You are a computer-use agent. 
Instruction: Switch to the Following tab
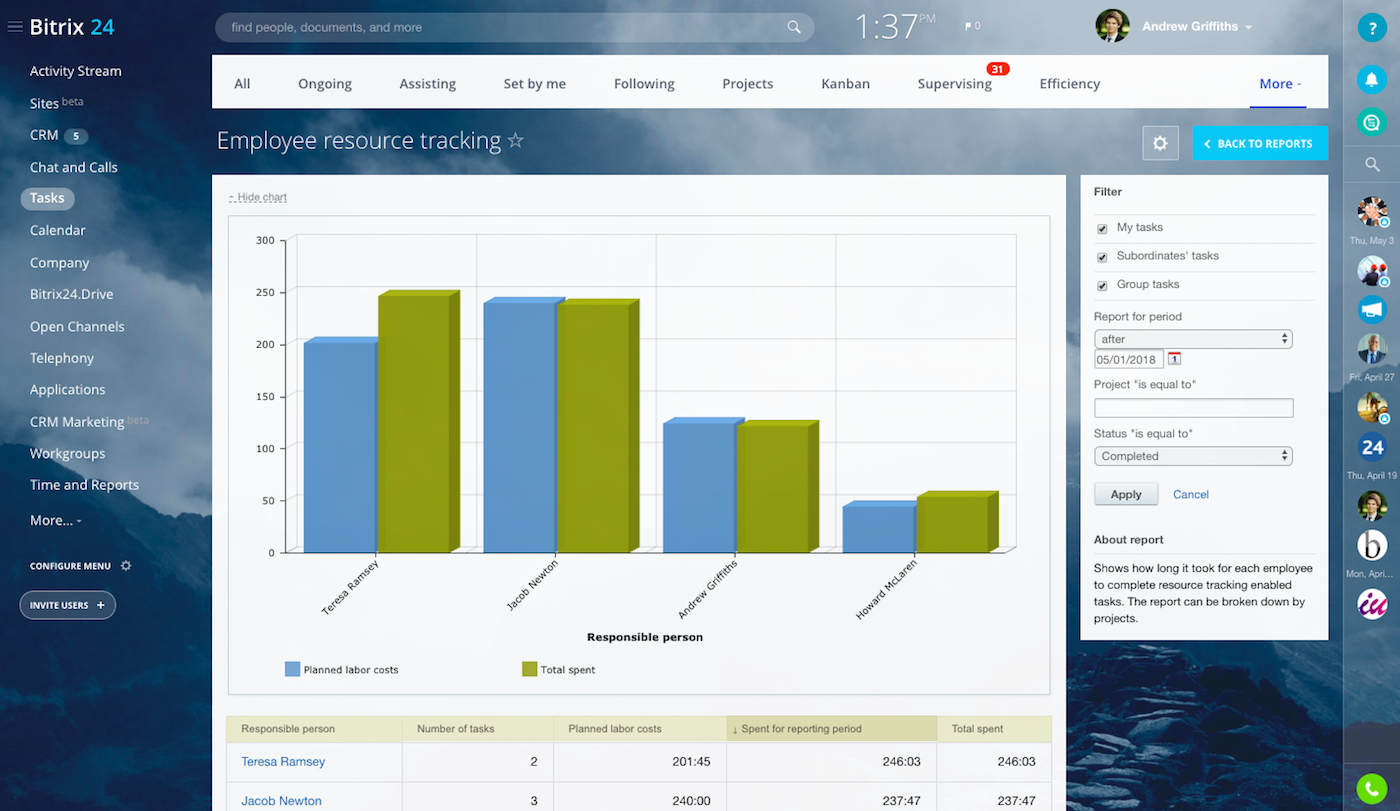[x=644, y=84]
